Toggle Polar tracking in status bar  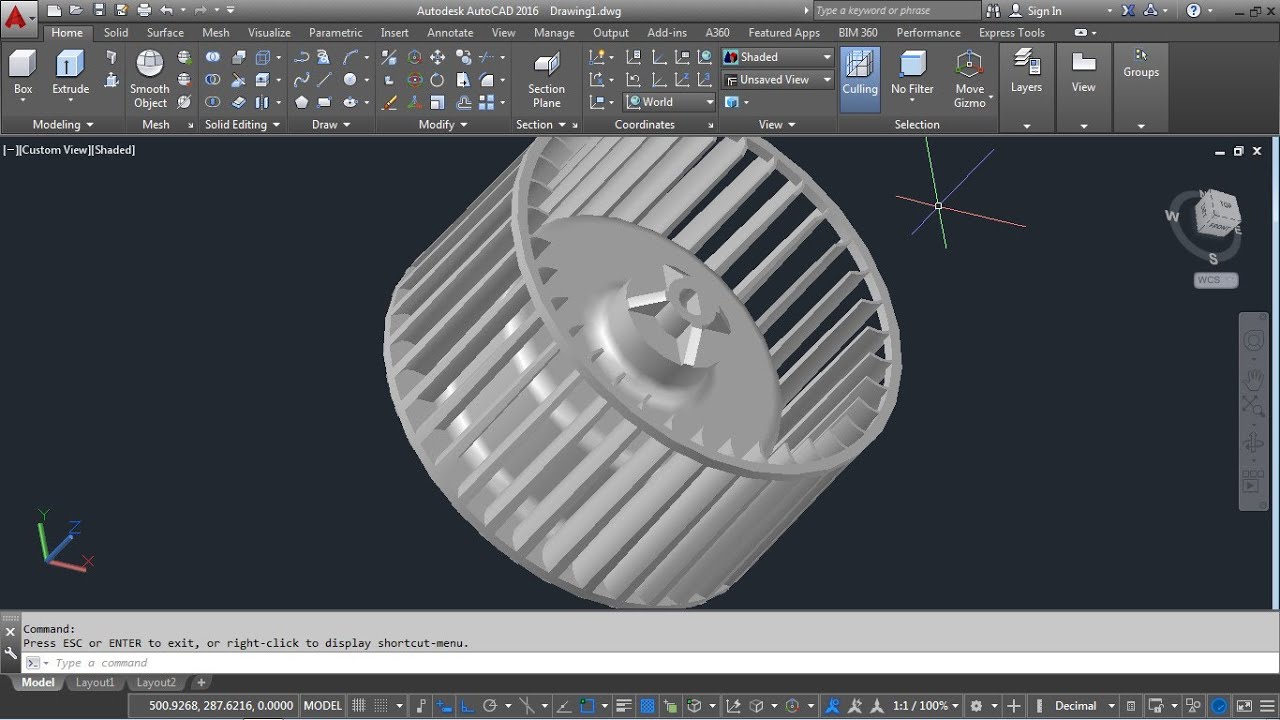(x=490, y=705)
